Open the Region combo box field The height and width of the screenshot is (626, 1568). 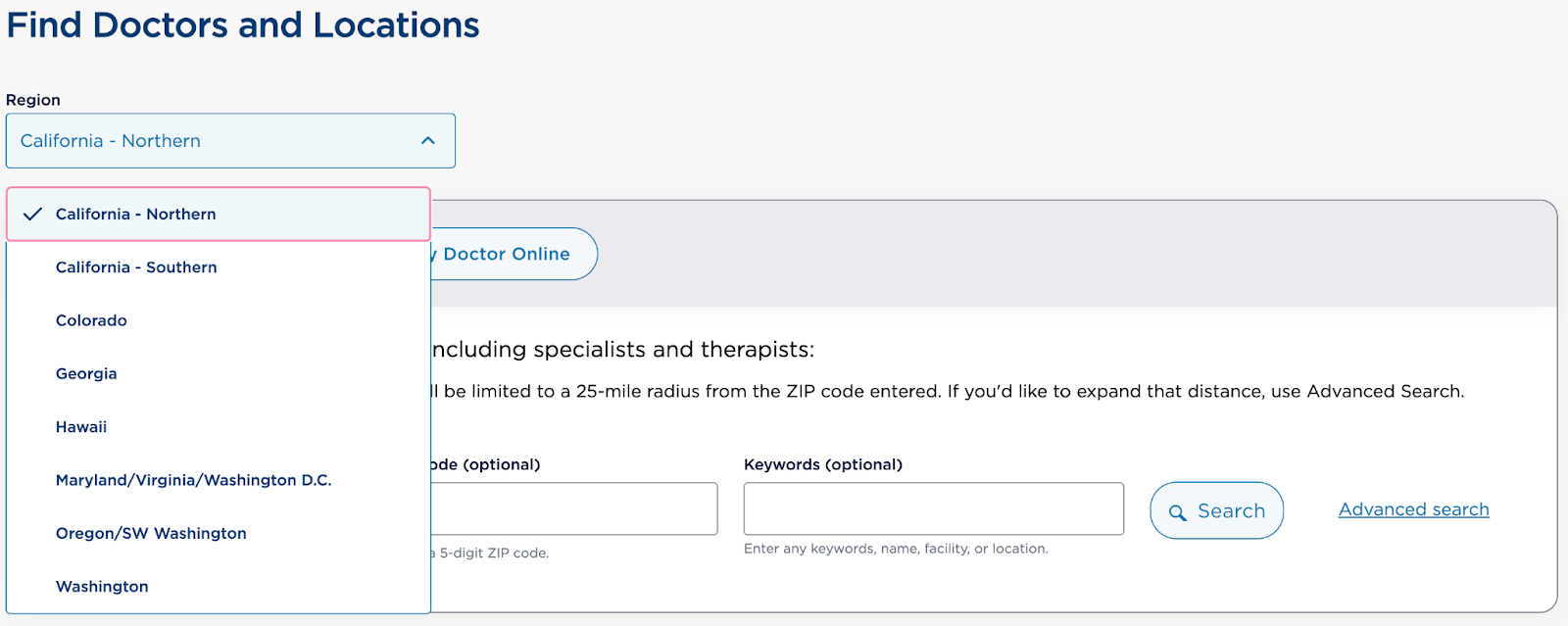coord(216,141)
